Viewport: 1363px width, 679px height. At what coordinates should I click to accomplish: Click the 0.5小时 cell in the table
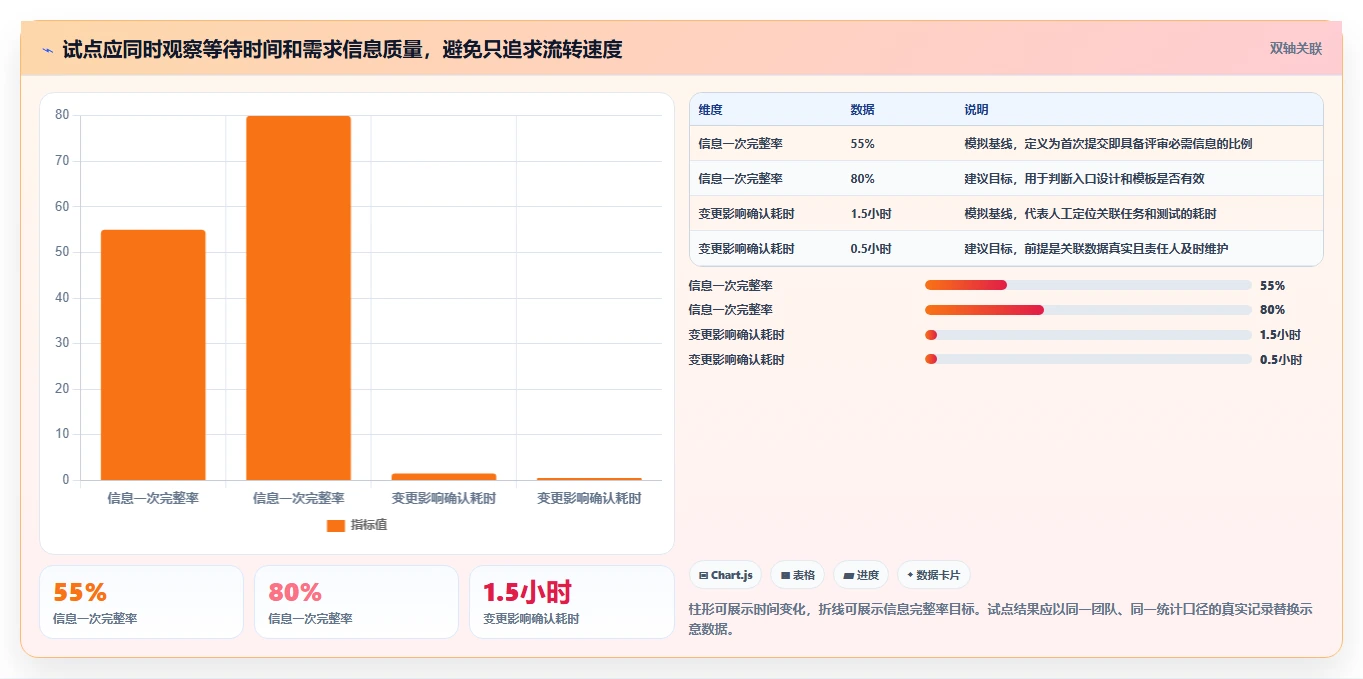point(871,249)
